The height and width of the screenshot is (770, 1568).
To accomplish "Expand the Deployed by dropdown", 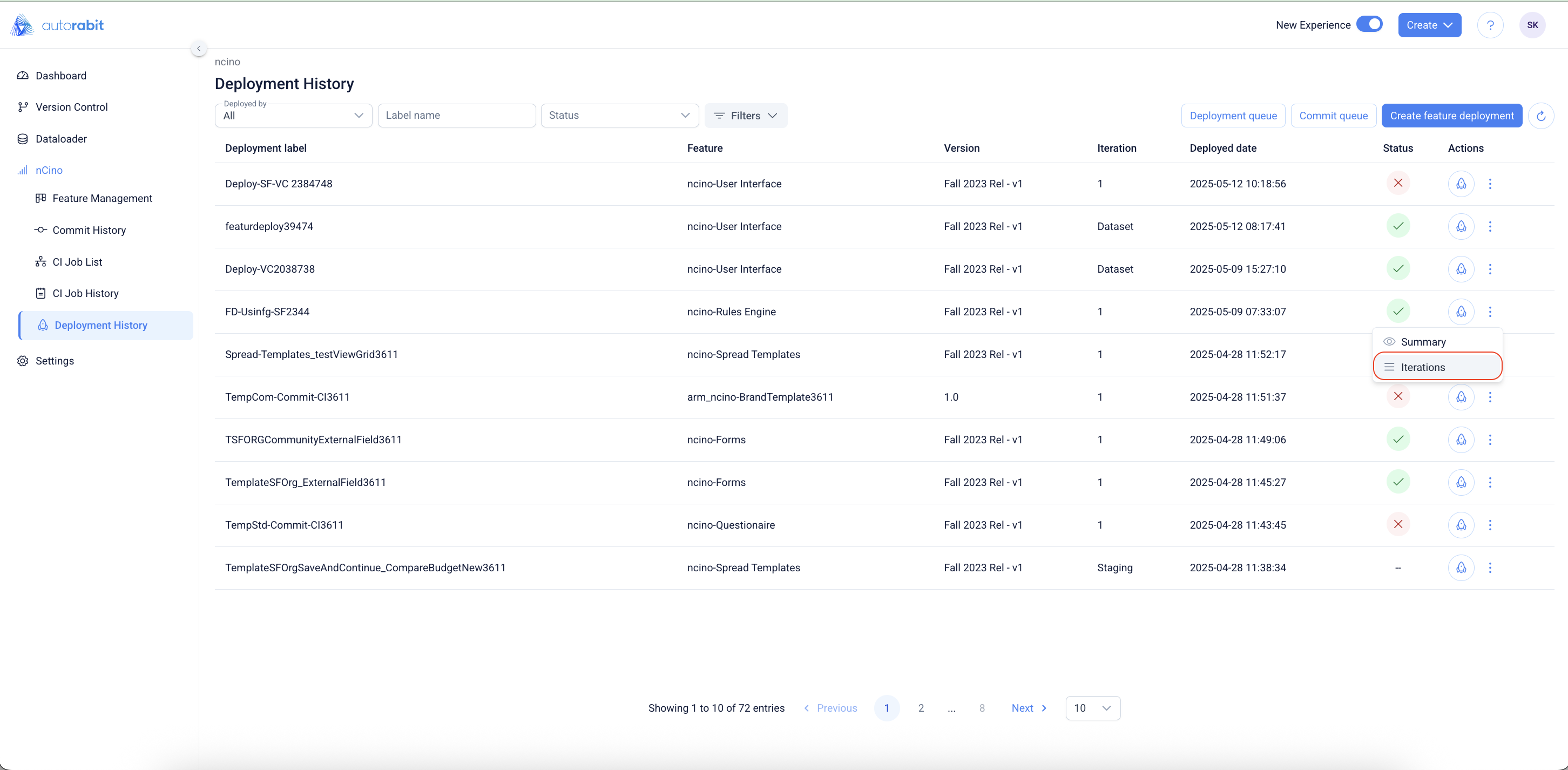I will [x=293, y=116].
